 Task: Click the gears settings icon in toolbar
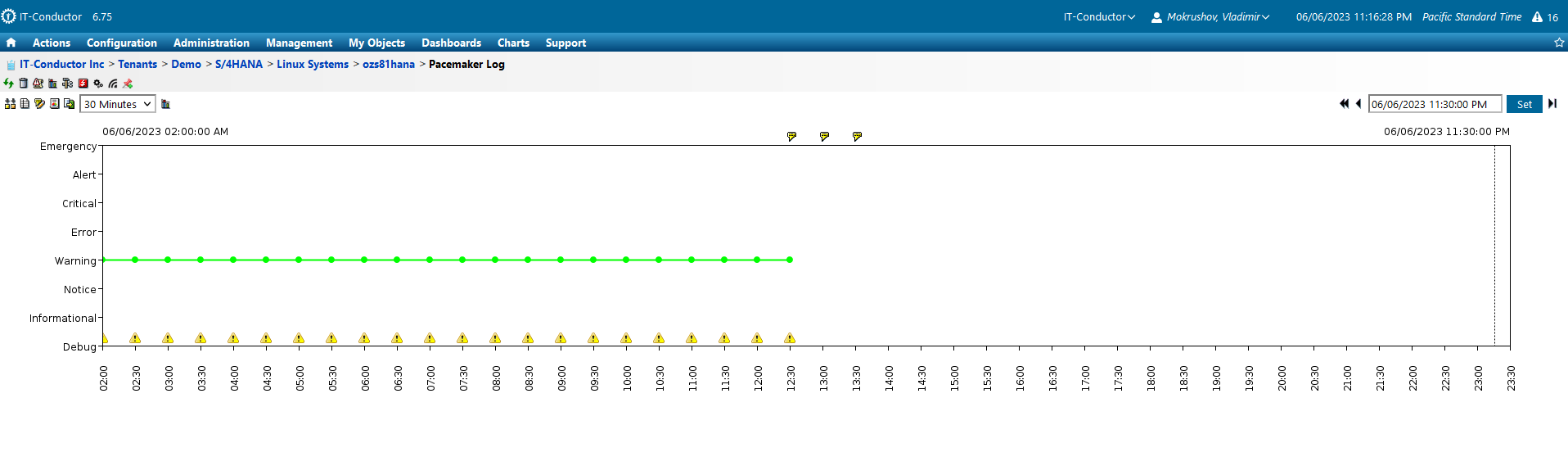coord(98,84)
